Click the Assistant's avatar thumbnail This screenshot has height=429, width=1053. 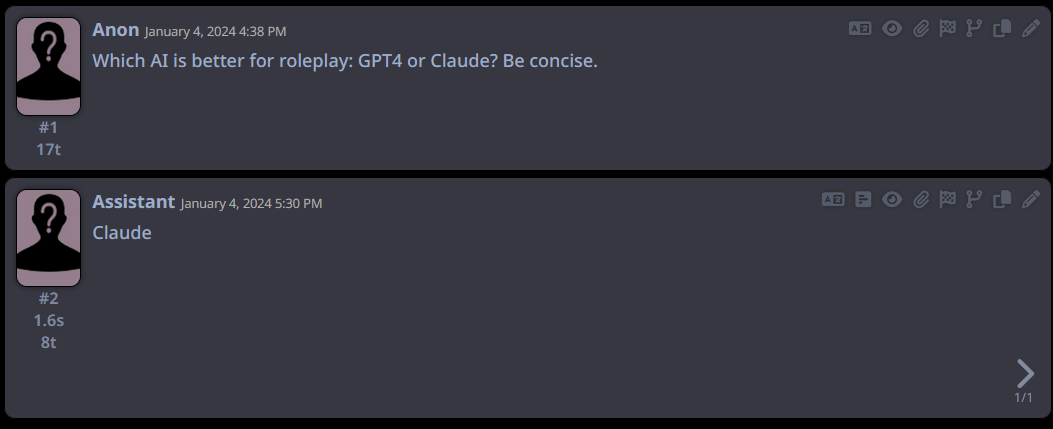click(x=48, y=238)
